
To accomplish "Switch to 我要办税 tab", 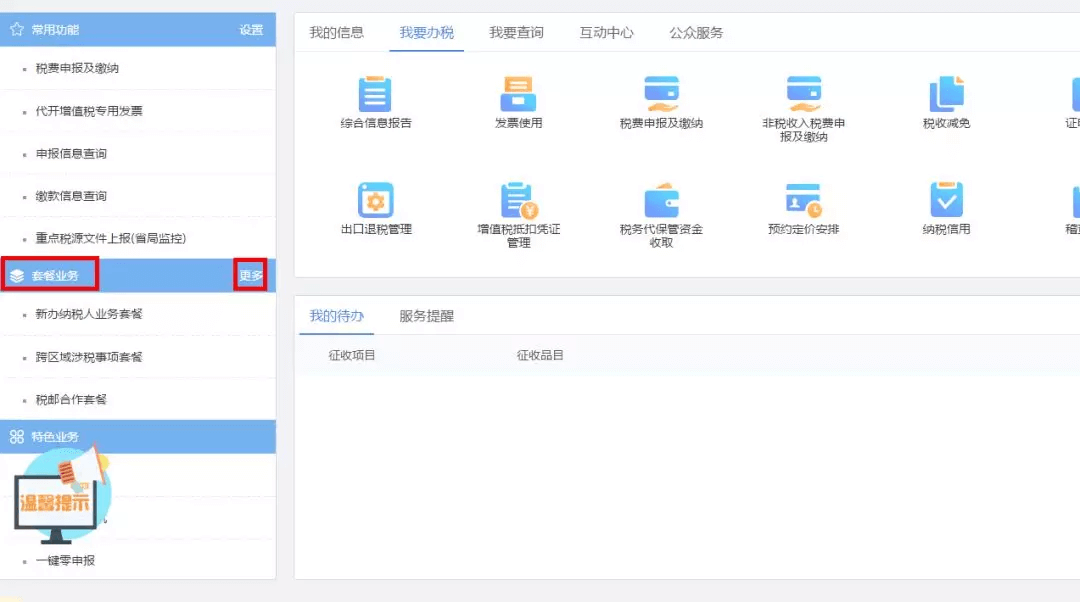I will click(x=426, y=32).
